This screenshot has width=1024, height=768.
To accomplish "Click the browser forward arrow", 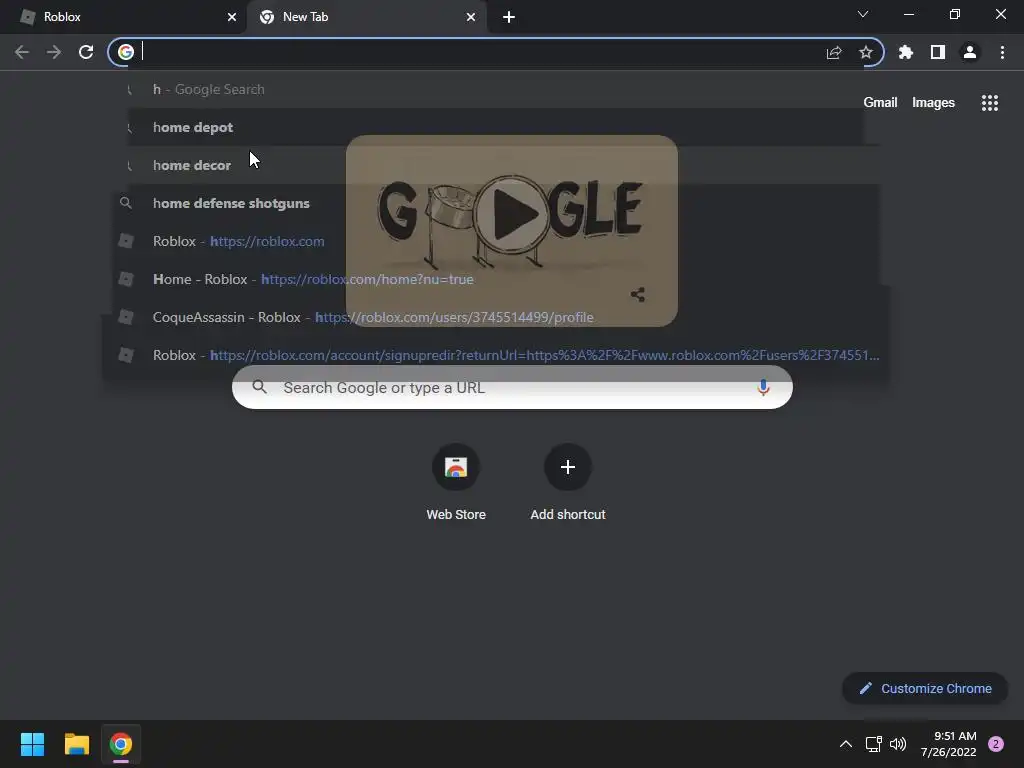I will click(54, 52).
